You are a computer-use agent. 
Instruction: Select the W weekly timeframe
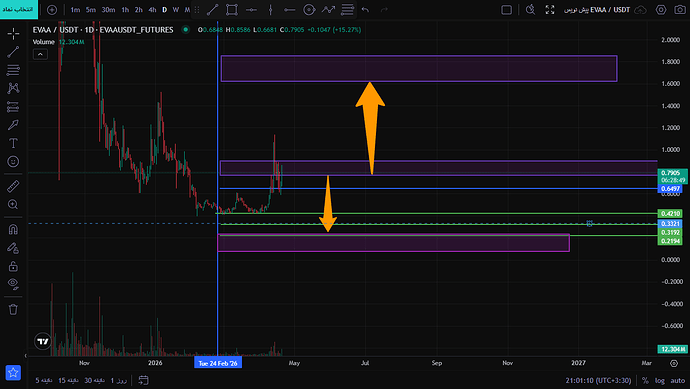click(x=176, y=10)
